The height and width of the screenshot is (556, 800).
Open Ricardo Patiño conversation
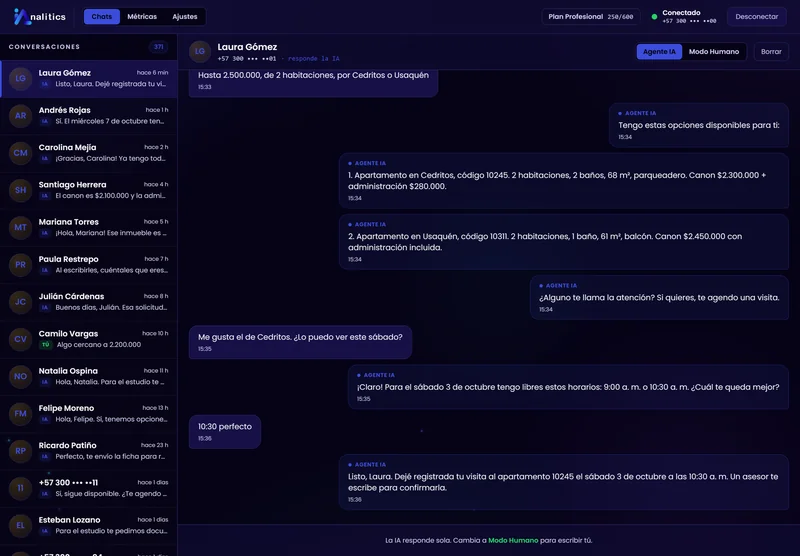[x=89, y=451]
